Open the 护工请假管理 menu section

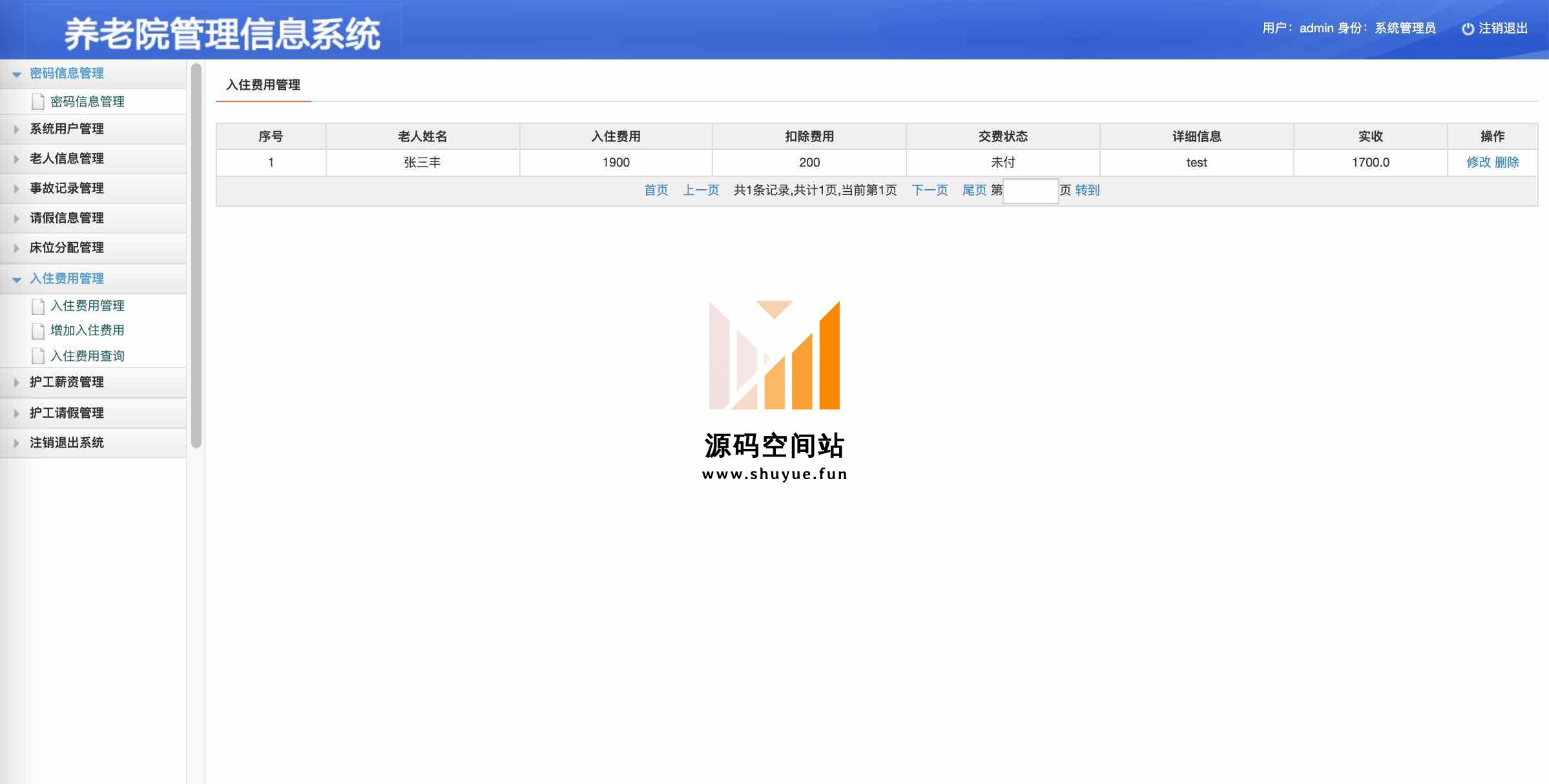[93, 413]
